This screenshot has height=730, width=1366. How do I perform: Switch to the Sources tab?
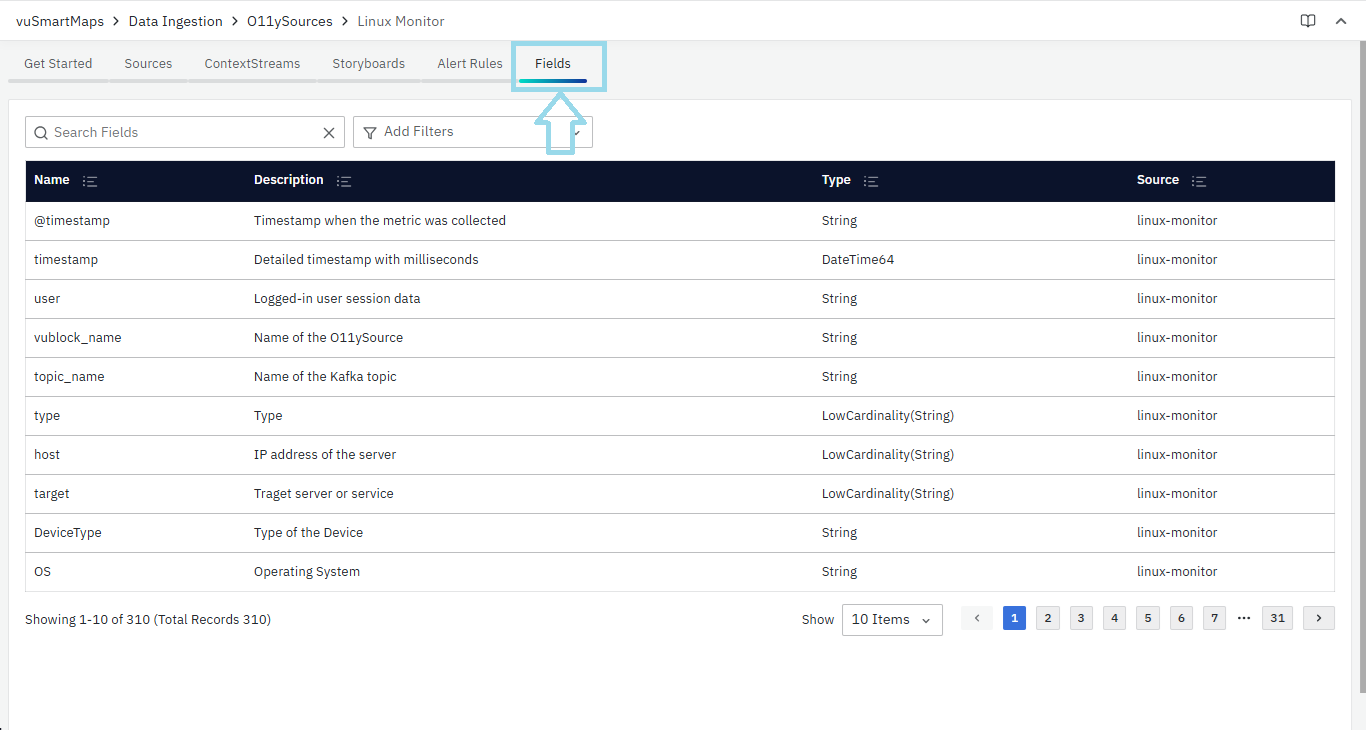pyautogui.click(x=148, y=63)
